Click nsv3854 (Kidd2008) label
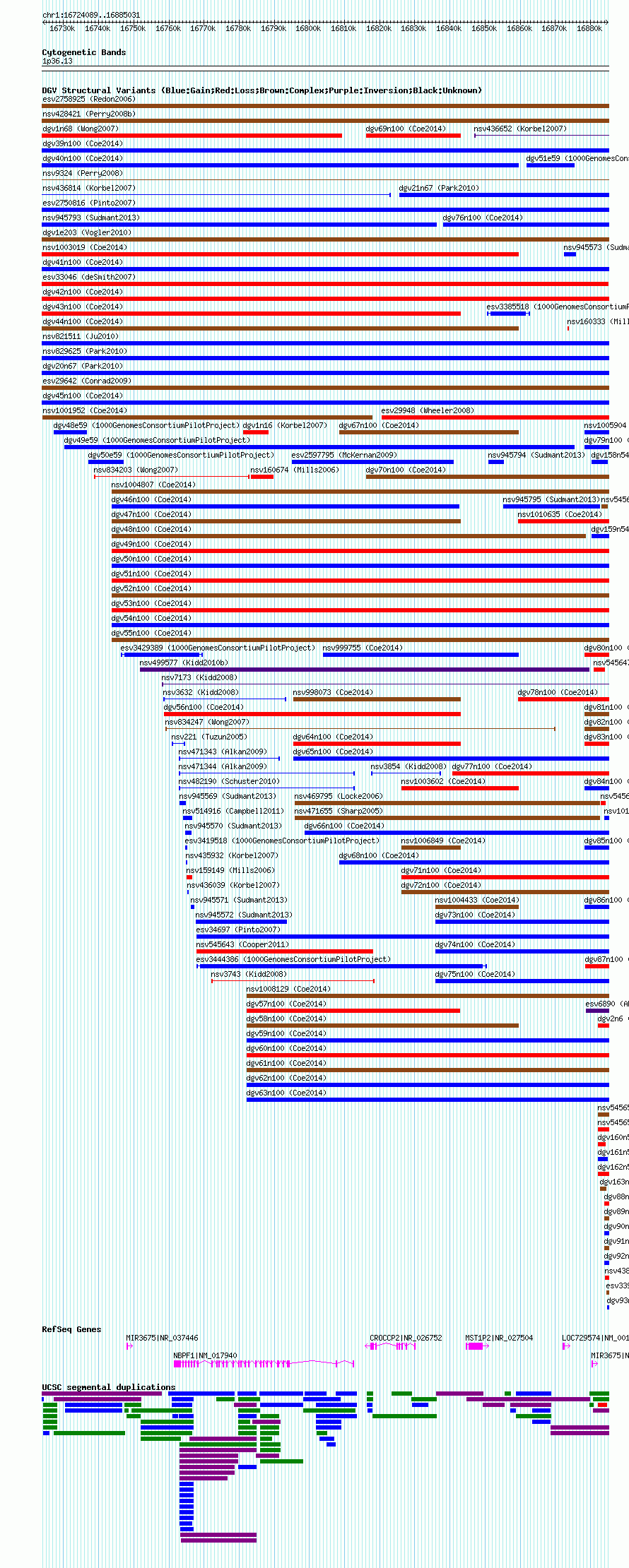The image size is (629, 1568). pyautogui.click(x=408, y=767)
